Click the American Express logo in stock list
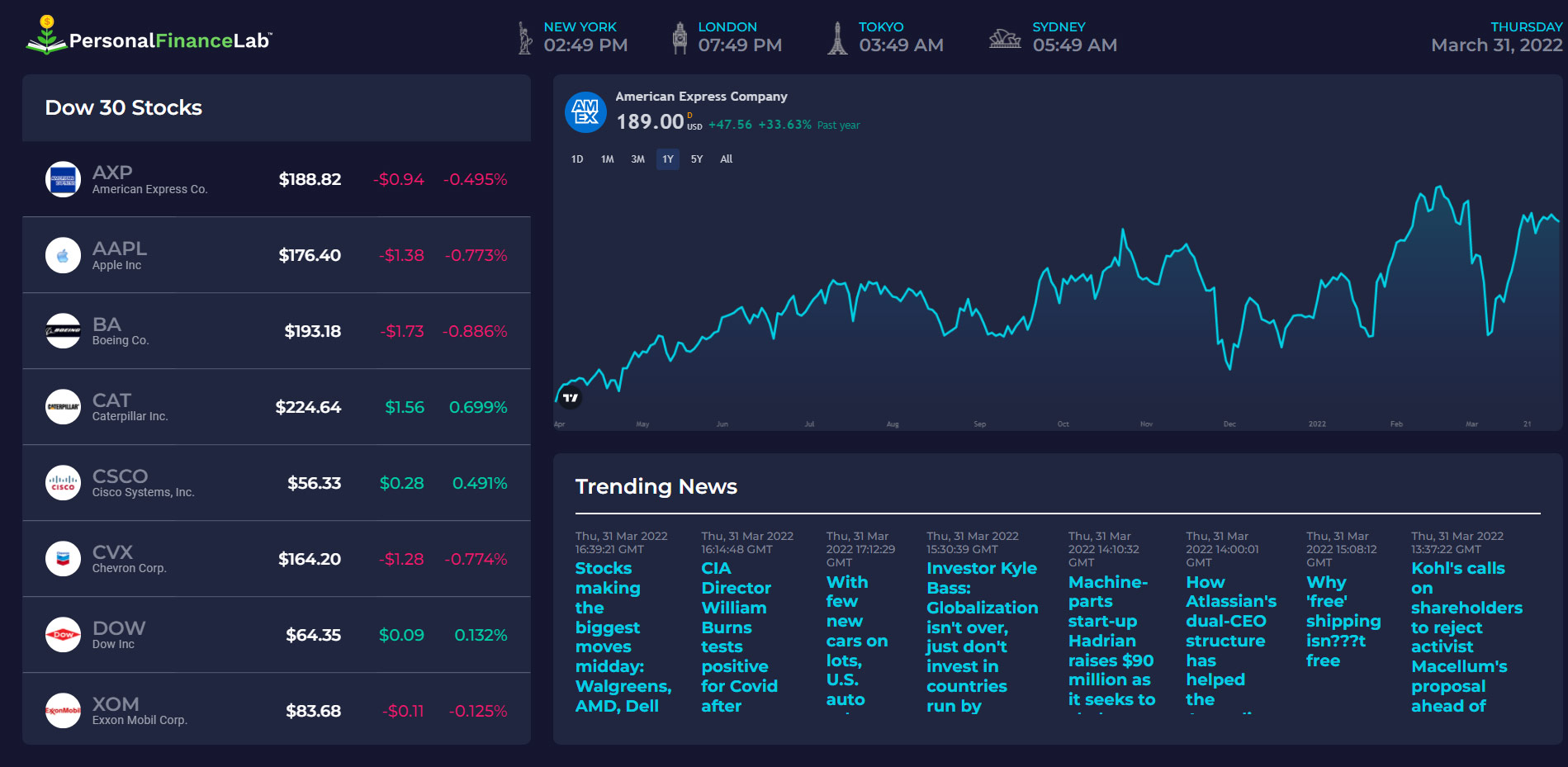The height and width of the screenshot is (767, 1568). point(63,179)
